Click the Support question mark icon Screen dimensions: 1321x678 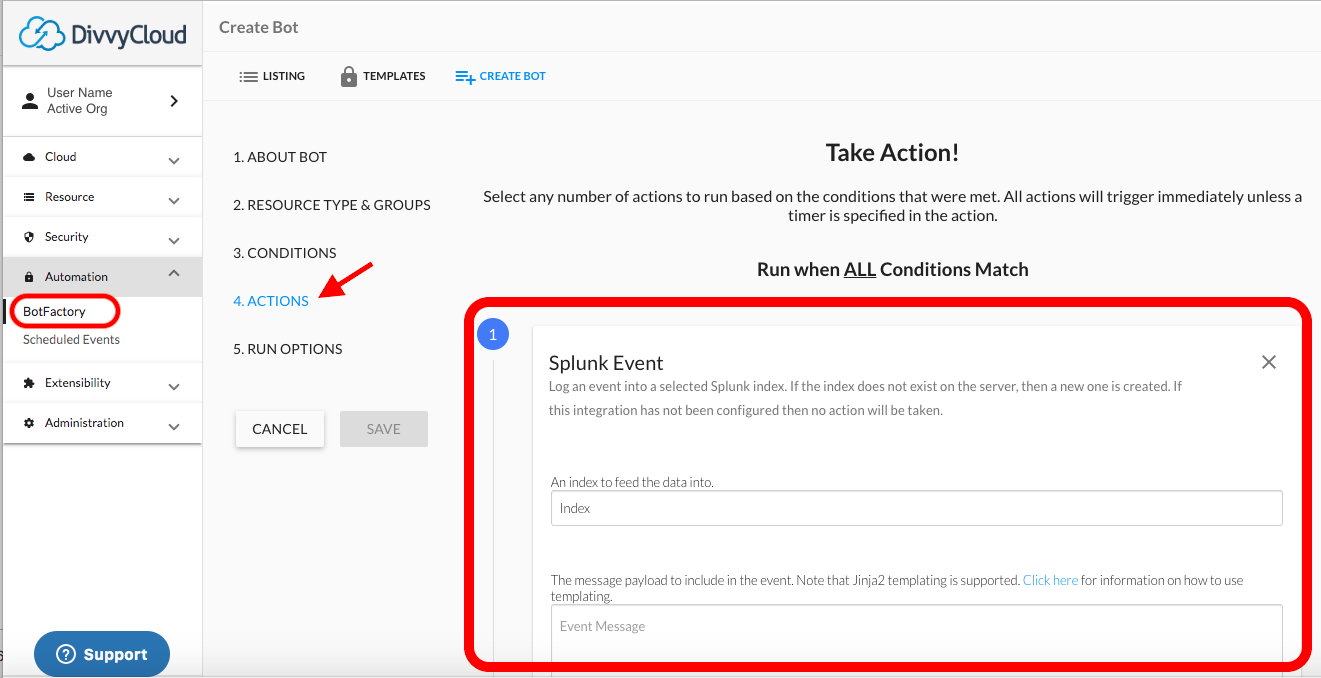click(66, 654)
